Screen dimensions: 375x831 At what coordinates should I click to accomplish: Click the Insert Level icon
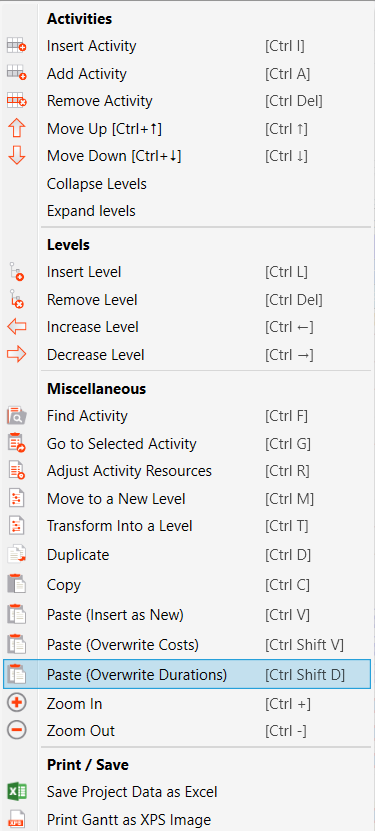pyautogui.click(x=17, y=272)
